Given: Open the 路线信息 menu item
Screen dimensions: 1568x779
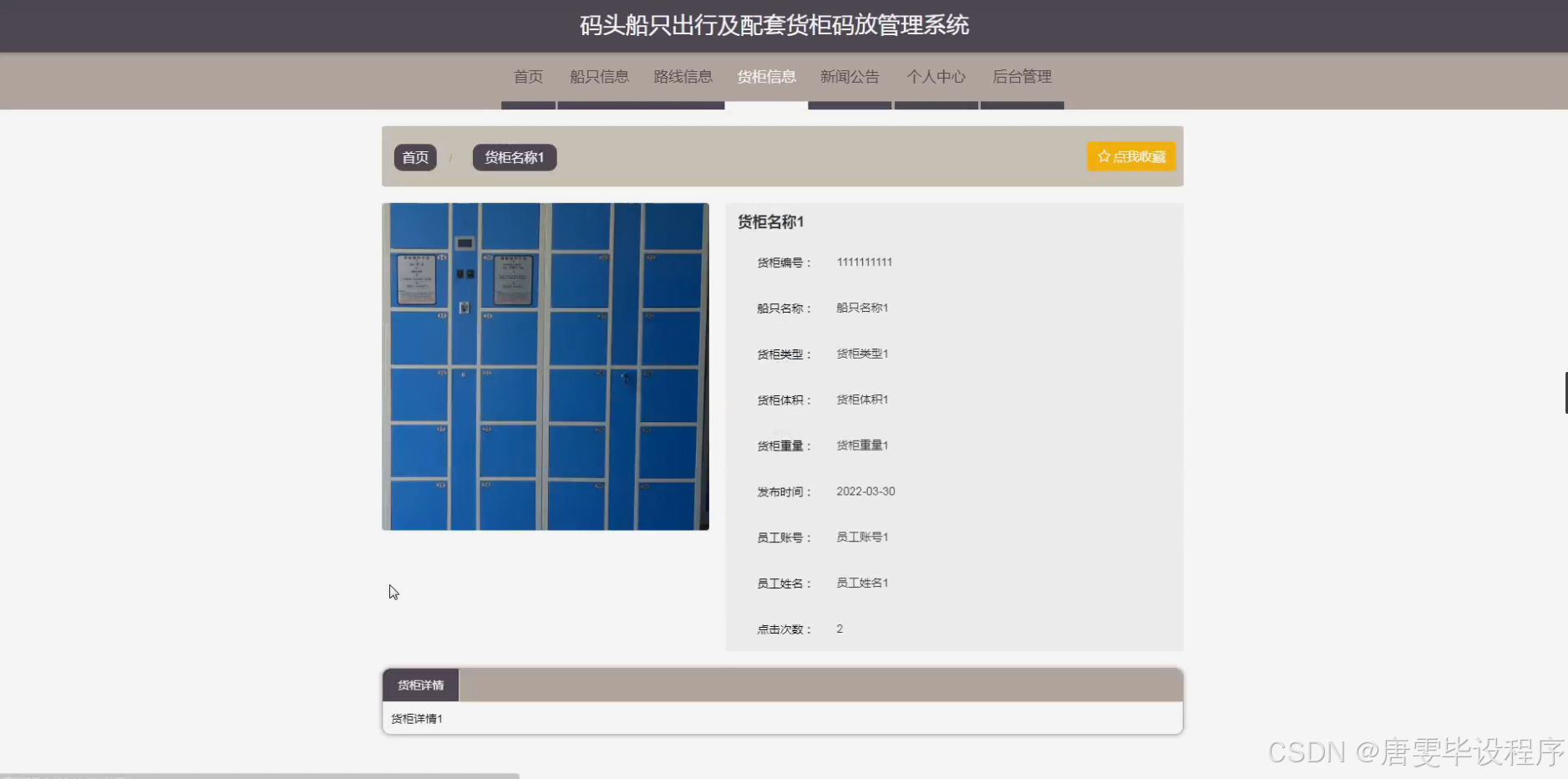Looking at the screenshot, I should pyautogui.click(x=683, y=77).
